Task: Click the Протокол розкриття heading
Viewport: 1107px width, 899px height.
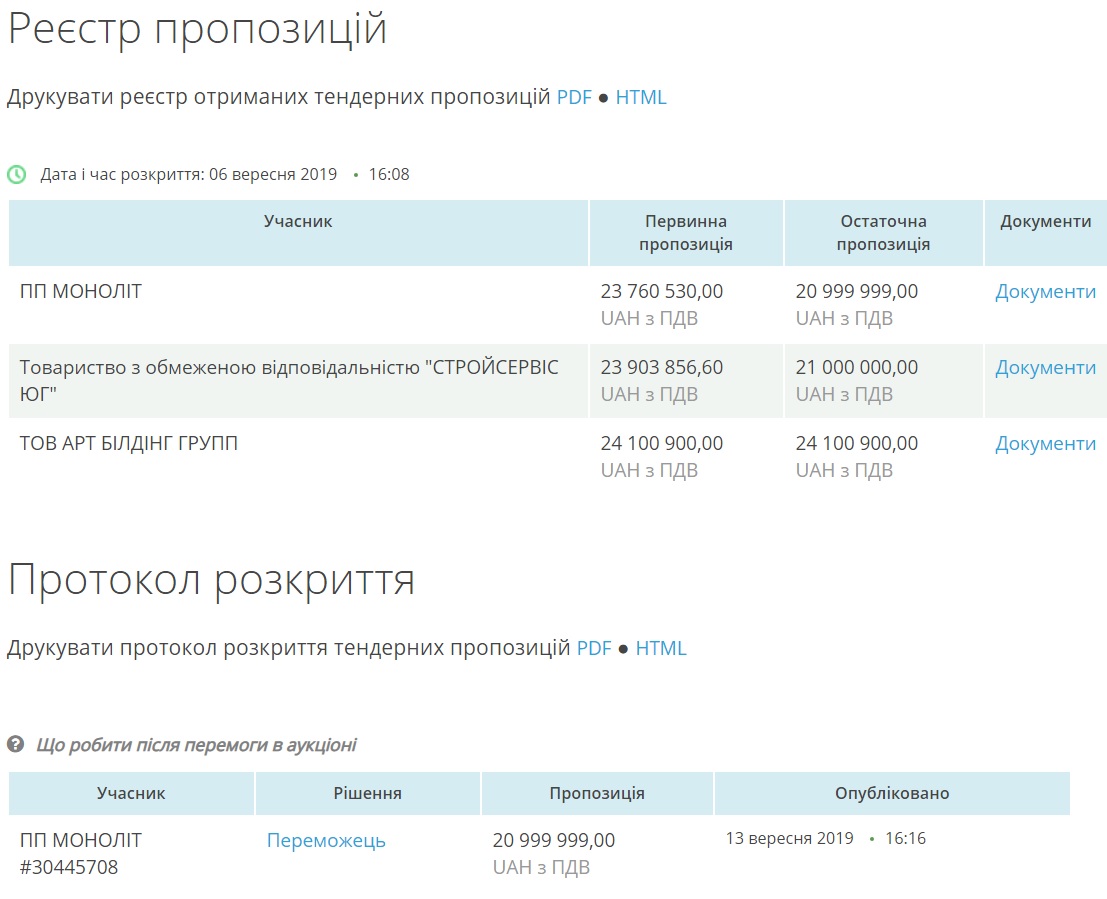Action: click(x=211, y=581)
